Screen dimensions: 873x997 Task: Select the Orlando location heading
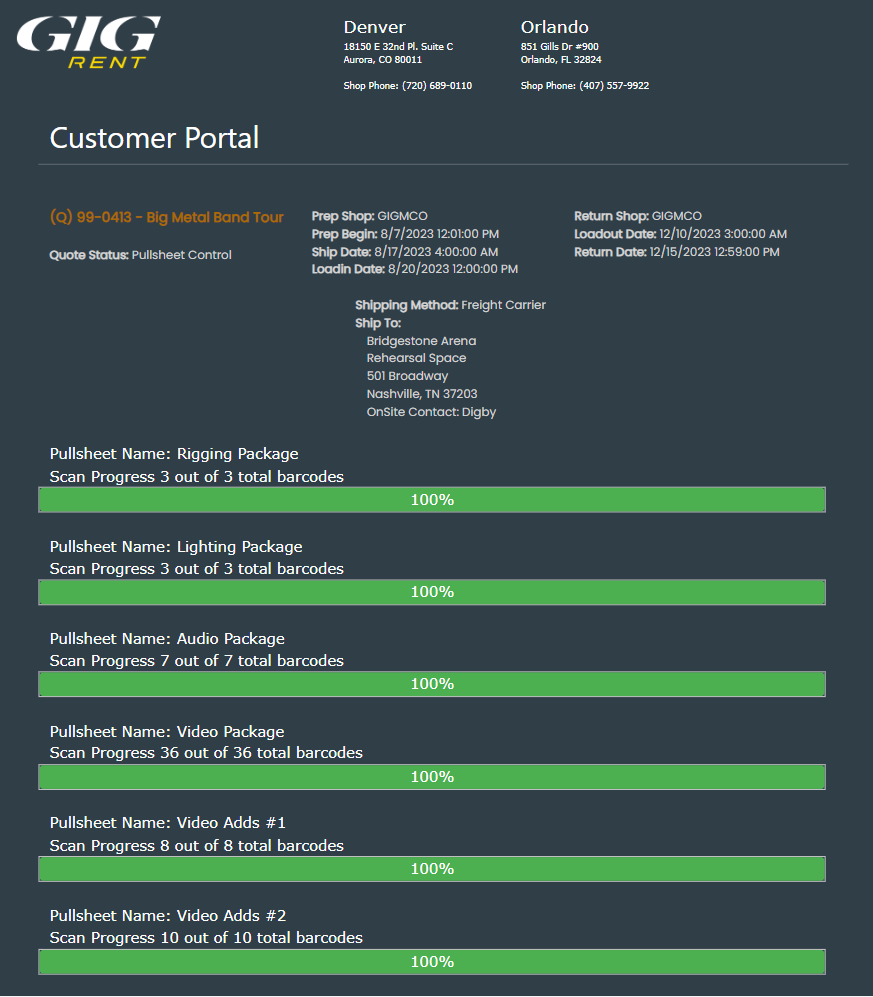[555, 27]
